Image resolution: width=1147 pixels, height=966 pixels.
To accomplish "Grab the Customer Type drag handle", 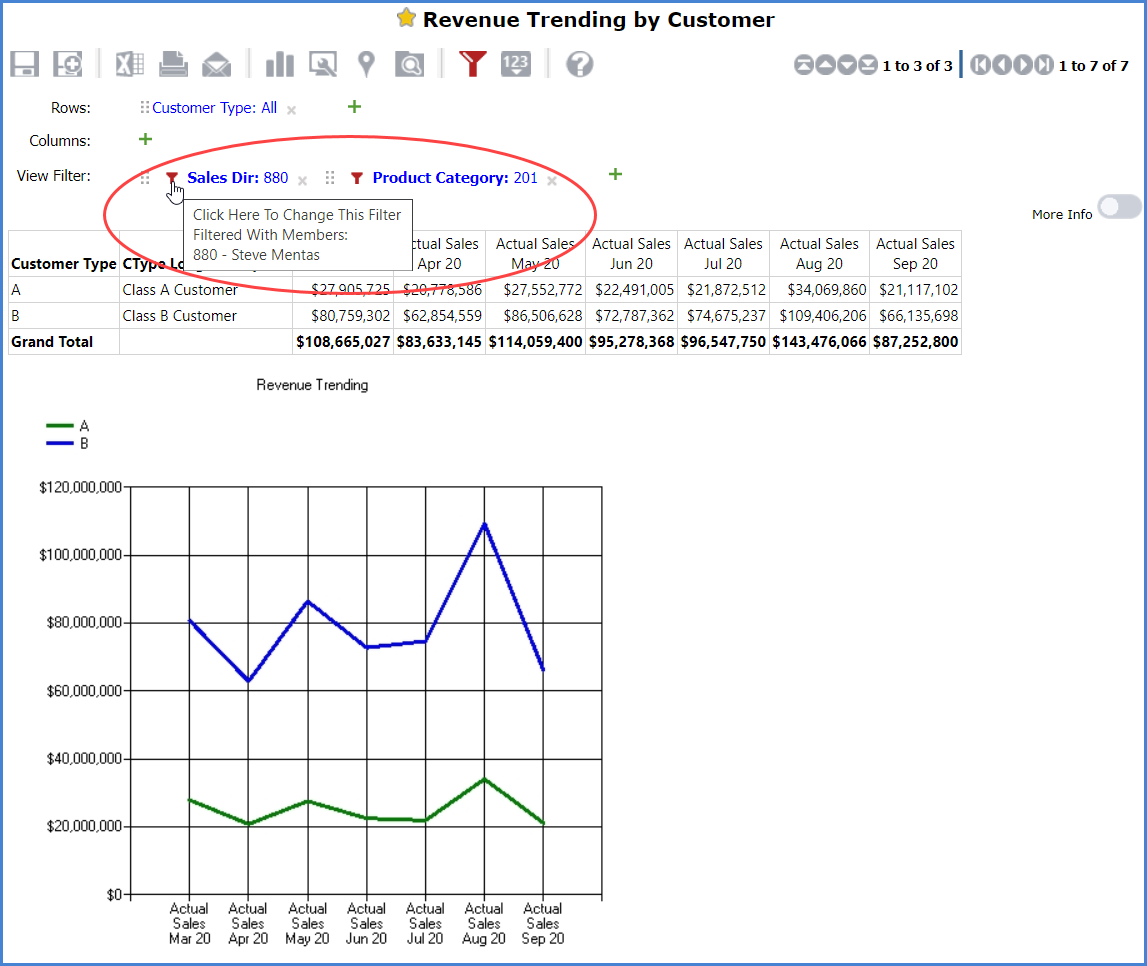I will [x=144, y=107].
